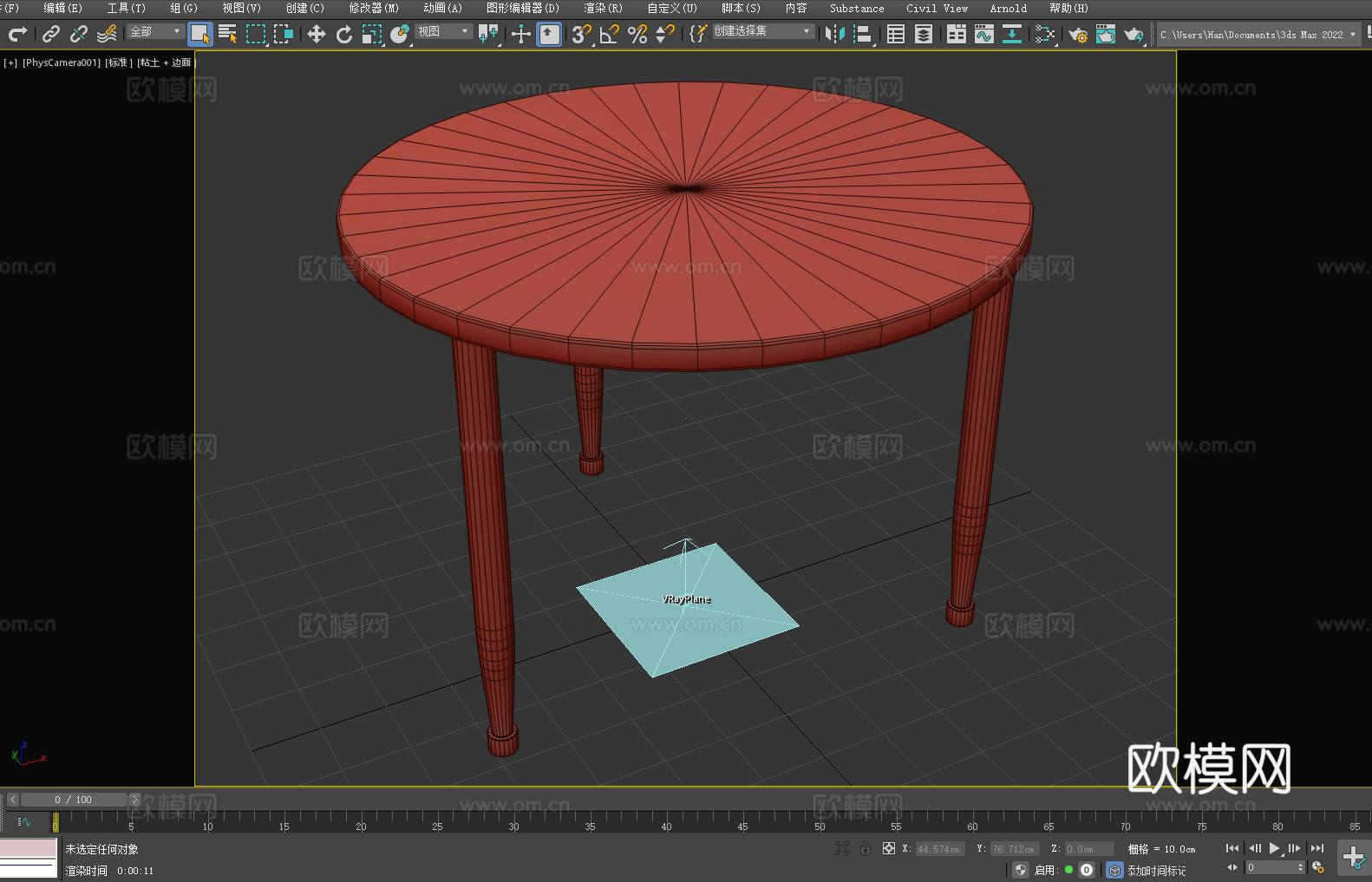Activate the Select and Move tool
Screen dimensions: 1372x882
click(x=317, y=34)
